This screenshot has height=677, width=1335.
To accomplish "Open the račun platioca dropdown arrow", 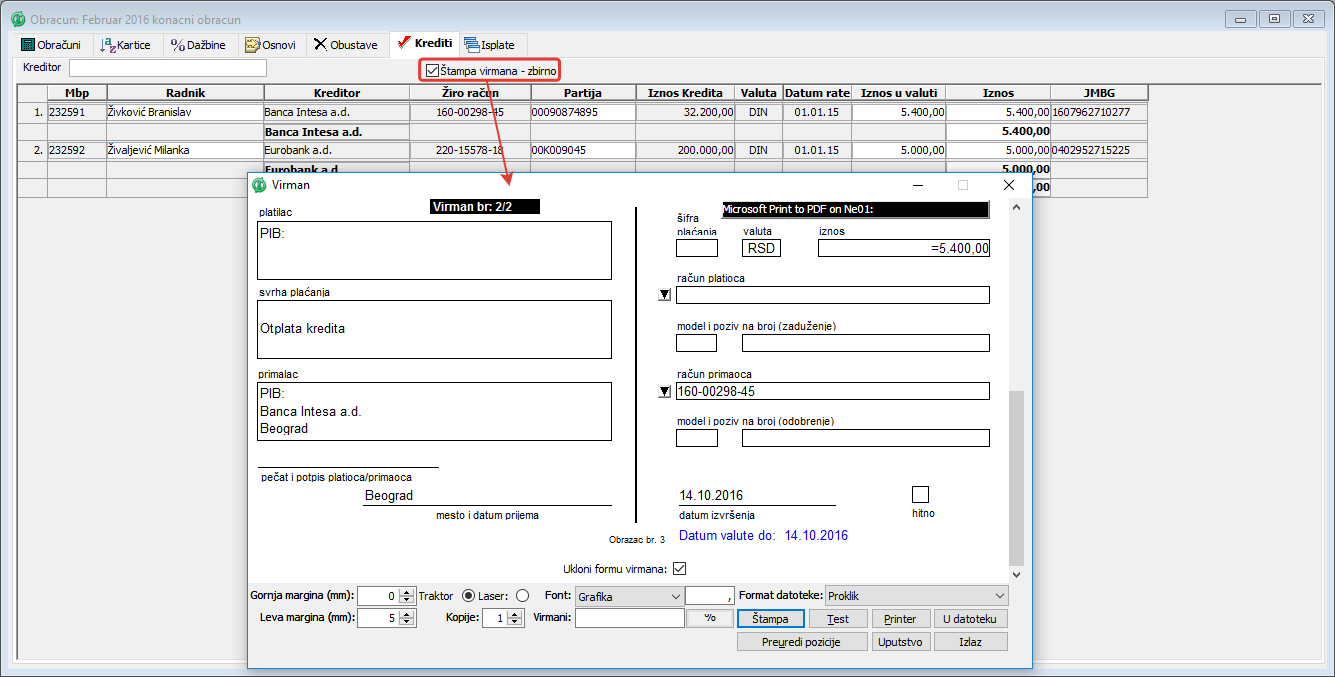I will tap(664, 295).
